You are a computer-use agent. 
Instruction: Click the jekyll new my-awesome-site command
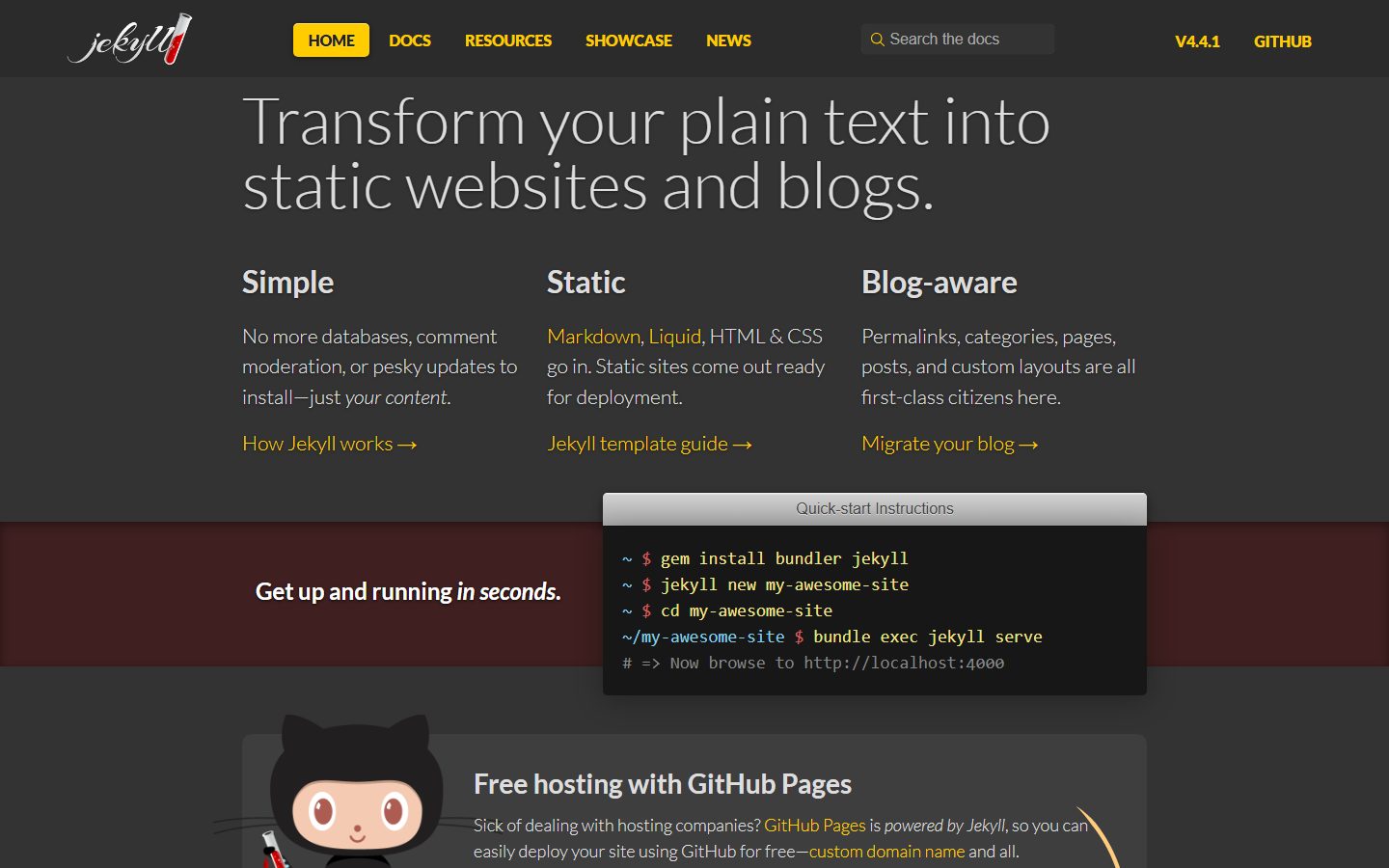tap(784, 584)
